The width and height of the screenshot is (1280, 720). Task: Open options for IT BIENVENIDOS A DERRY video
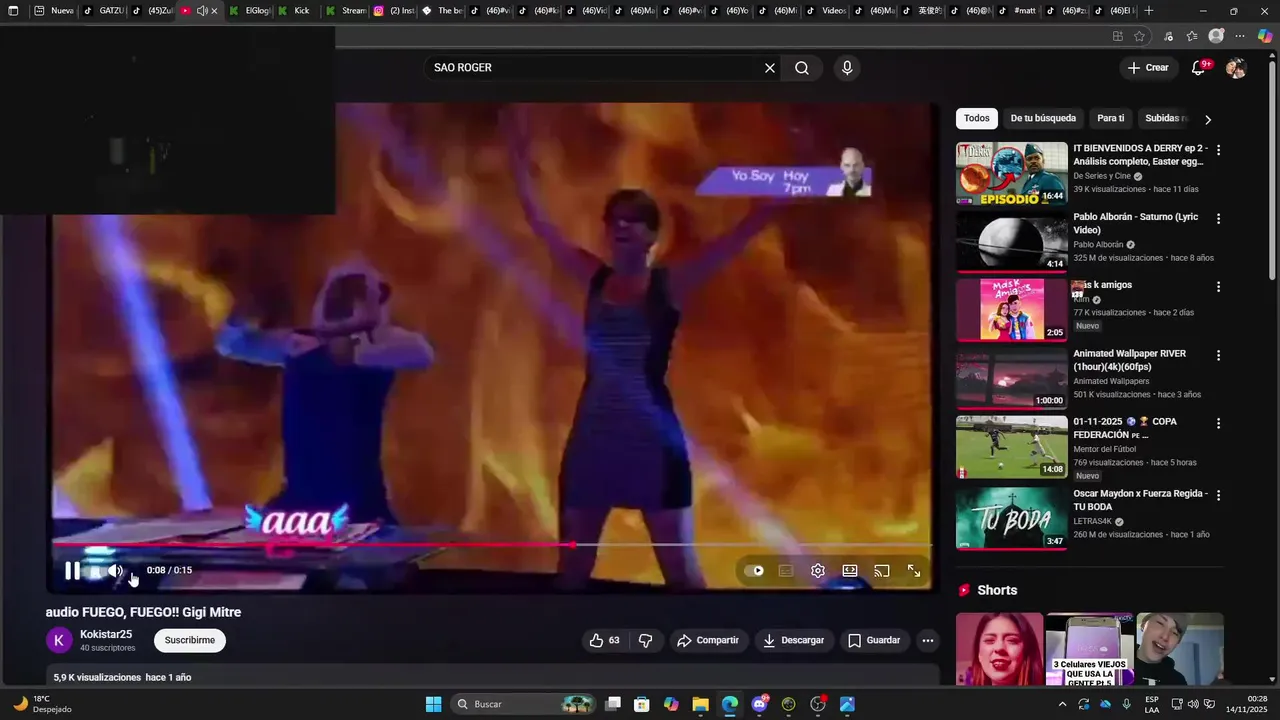(1218, 150)
